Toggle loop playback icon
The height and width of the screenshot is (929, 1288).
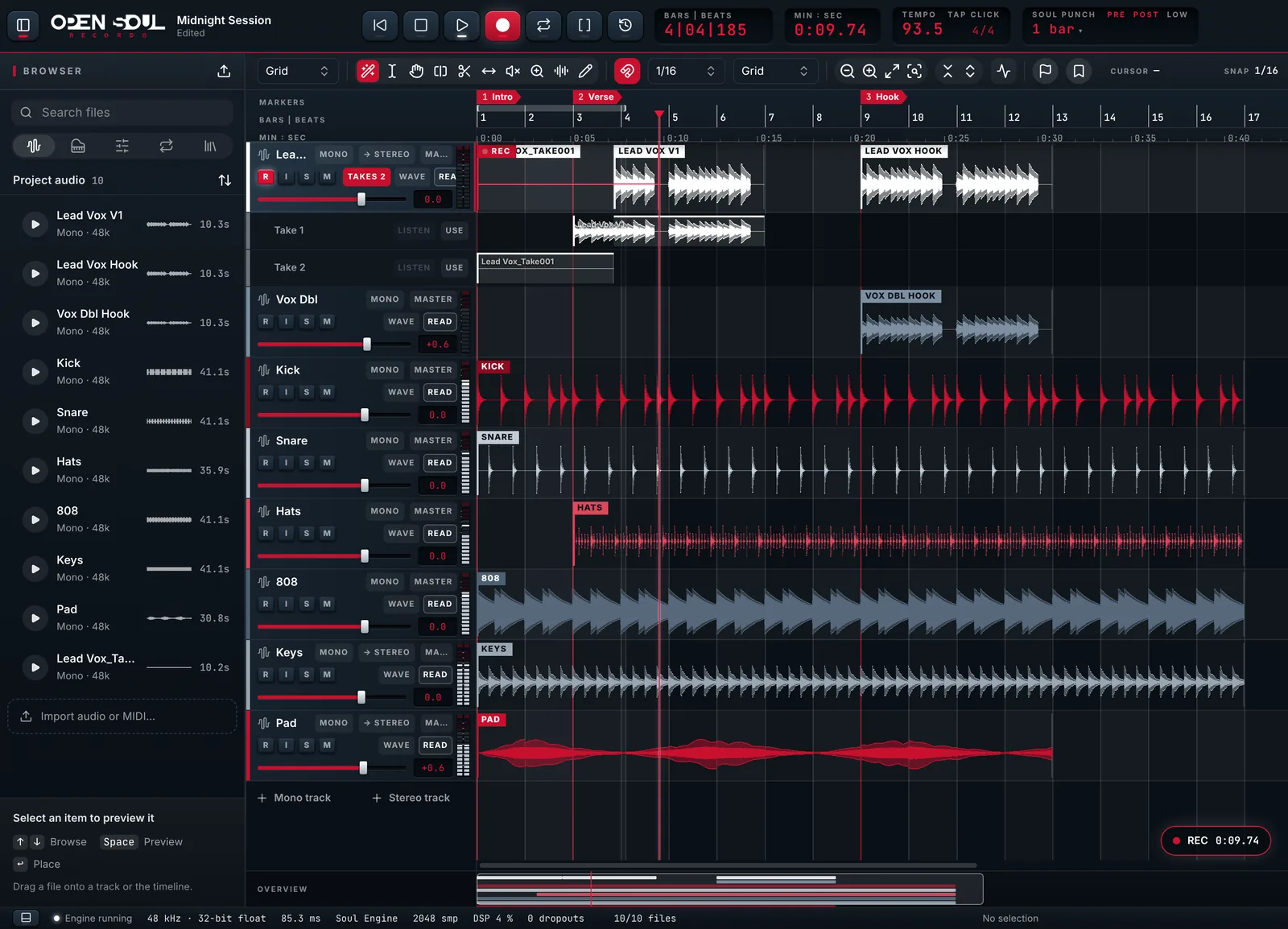click(x=543, y=25)
